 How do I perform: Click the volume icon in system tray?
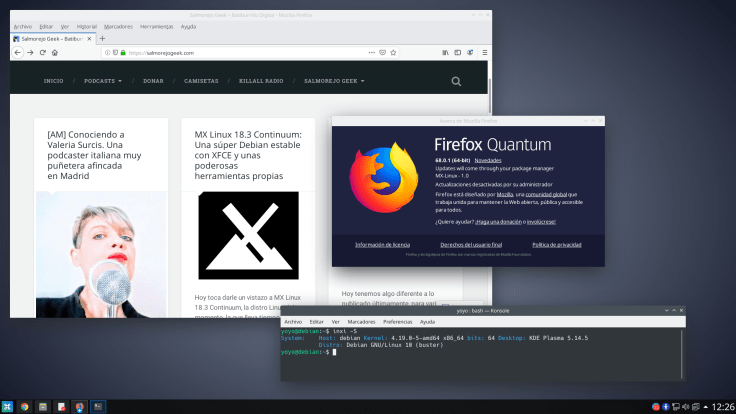click(x=688, y=406)
